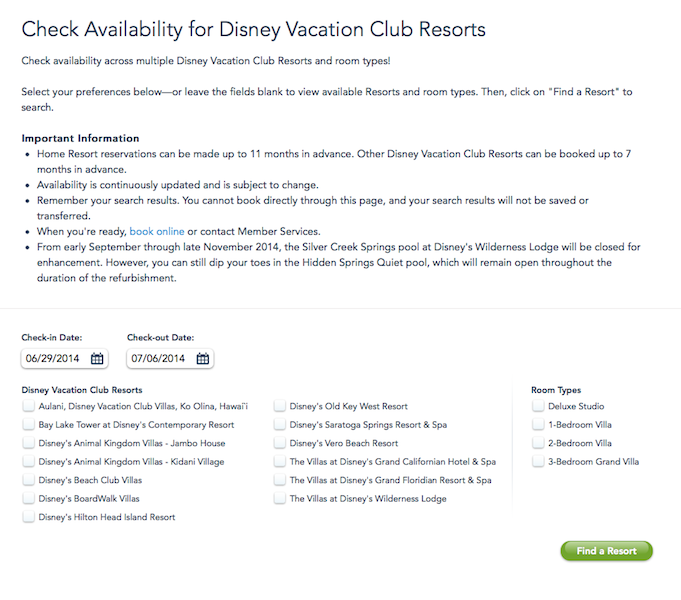
Task: Click the Check-in Date label
Action: pyautogui.click(x=52, y=338)
